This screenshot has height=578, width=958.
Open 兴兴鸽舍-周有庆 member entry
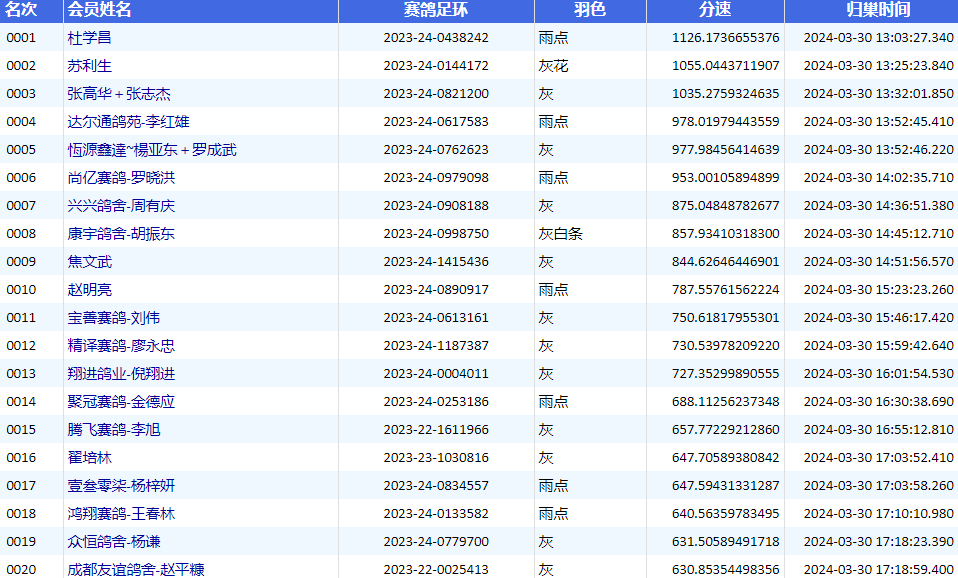[x=121, y=206]
